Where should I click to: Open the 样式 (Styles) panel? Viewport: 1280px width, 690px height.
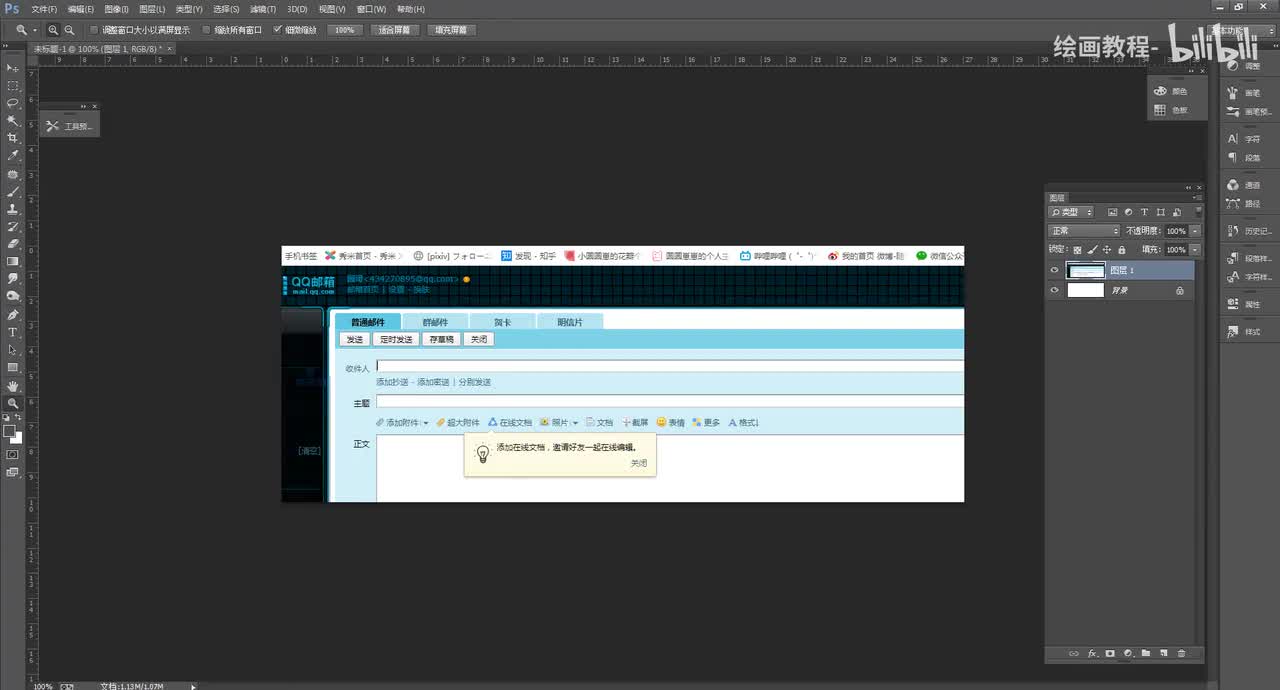1244,331
